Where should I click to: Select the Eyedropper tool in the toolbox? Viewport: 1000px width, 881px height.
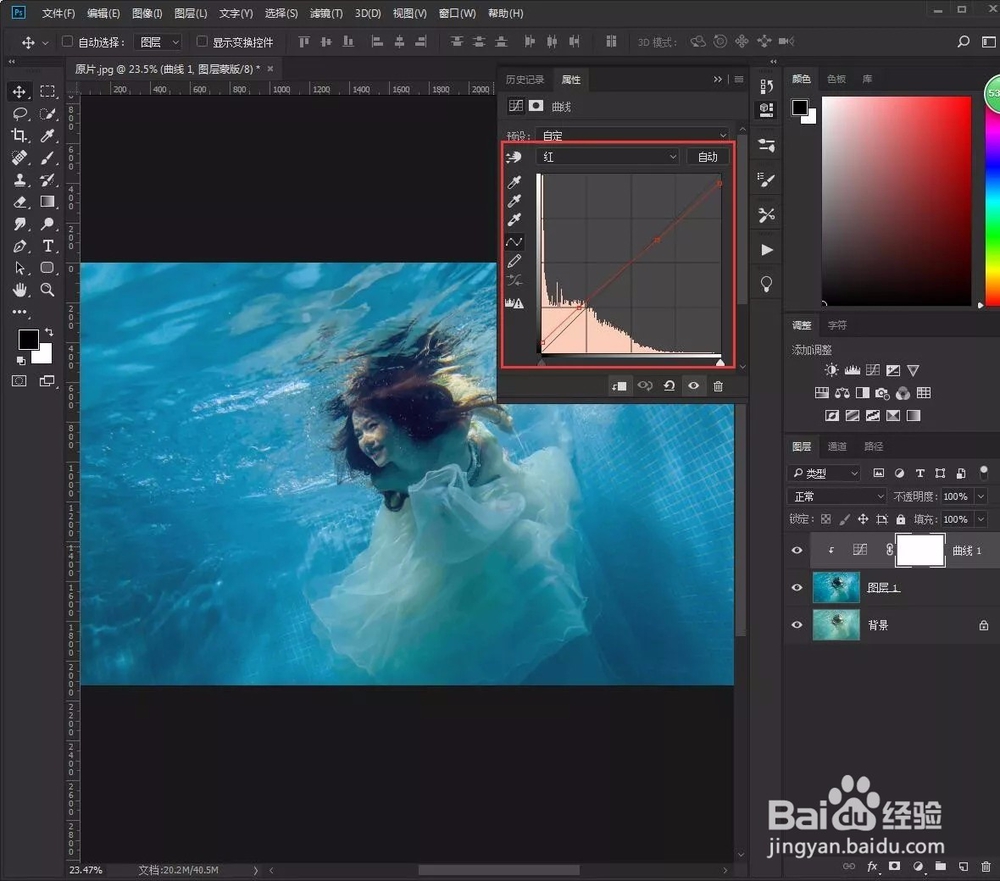[47, 135]
